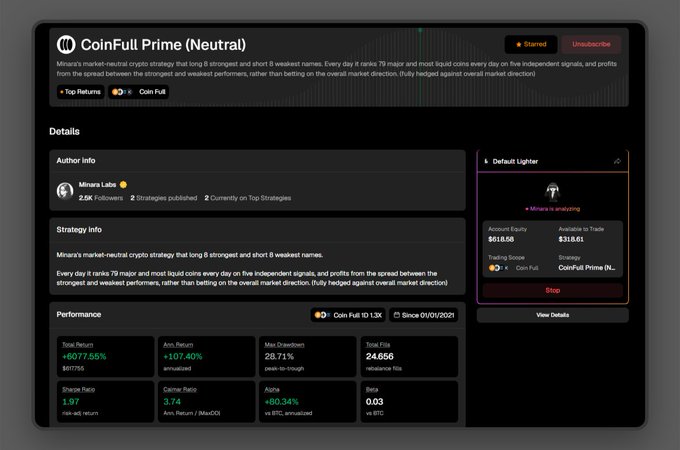
Task: Click the 1.97 Sharpe value
Action: click(71, 402)
